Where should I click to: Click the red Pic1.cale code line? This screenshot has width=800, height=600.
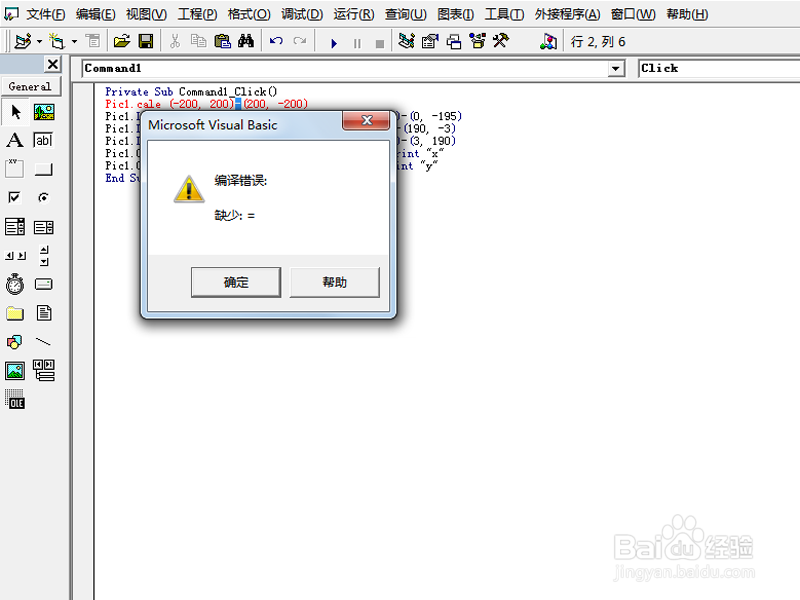click(207, 104)
